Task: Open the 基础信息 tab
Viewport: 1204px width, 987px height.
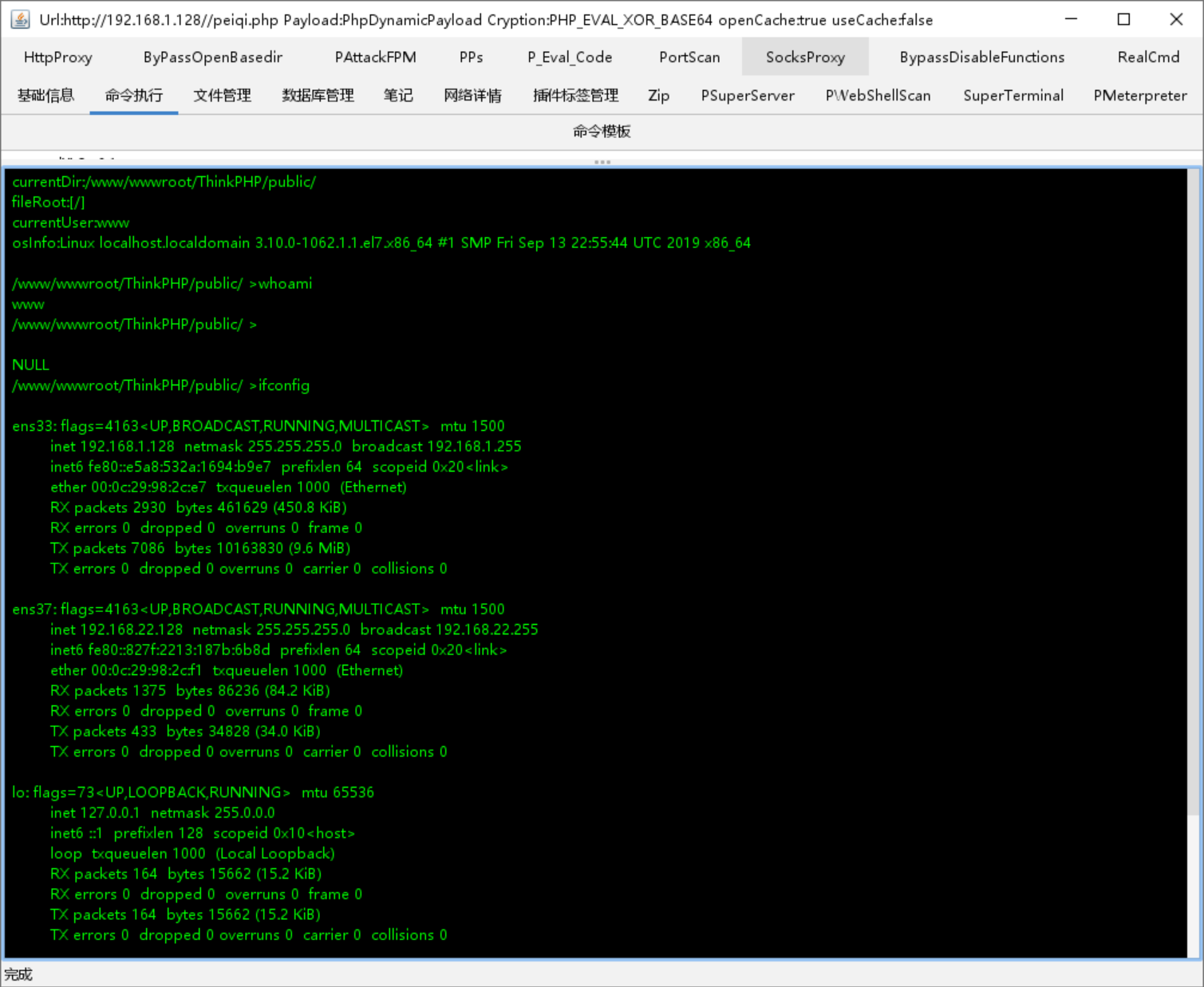Action: (46, 96)
